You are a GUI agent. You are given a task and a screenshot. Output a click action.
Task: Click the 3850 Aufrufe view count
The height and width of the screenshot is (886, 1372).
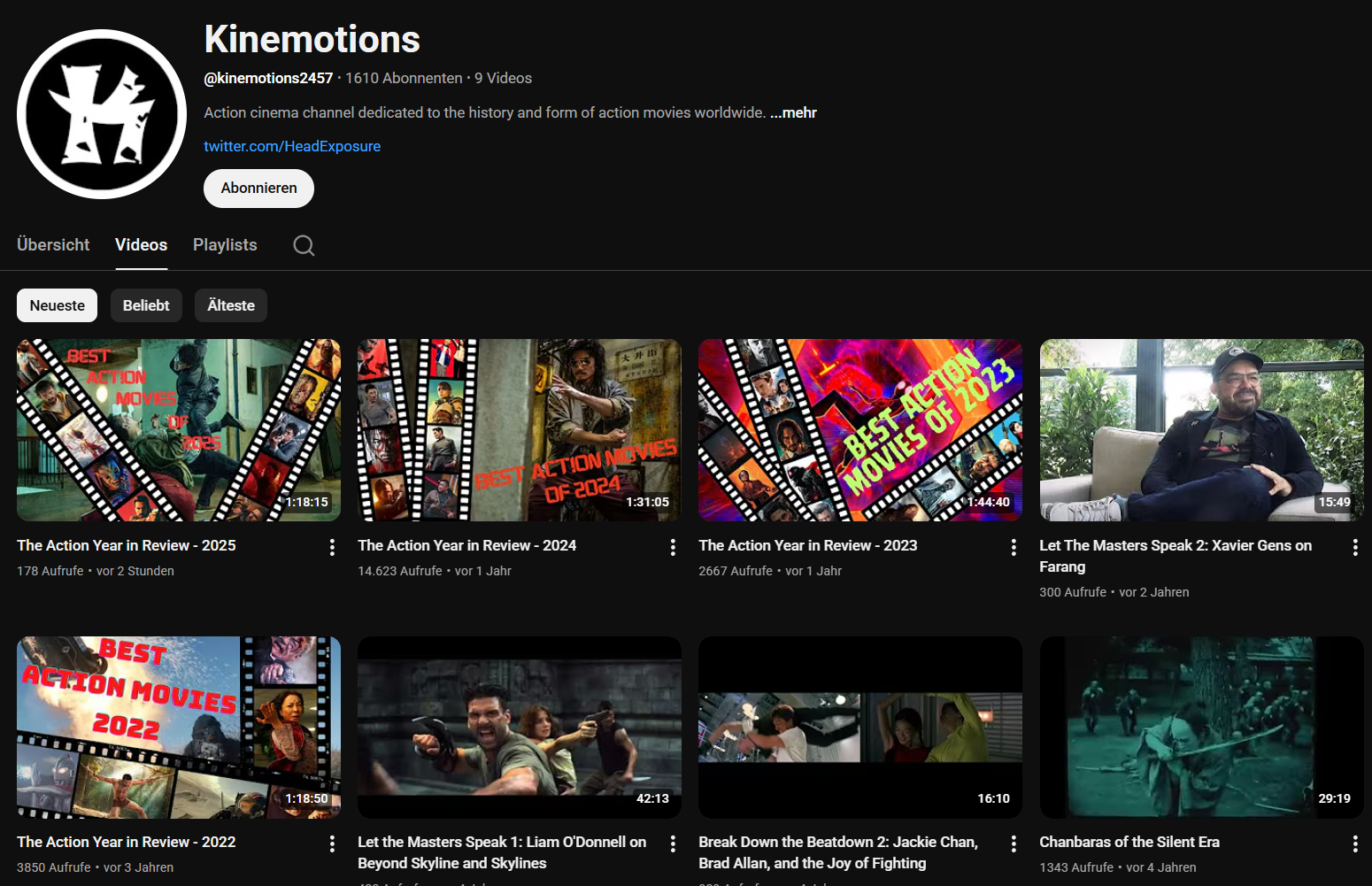[54, 867]
